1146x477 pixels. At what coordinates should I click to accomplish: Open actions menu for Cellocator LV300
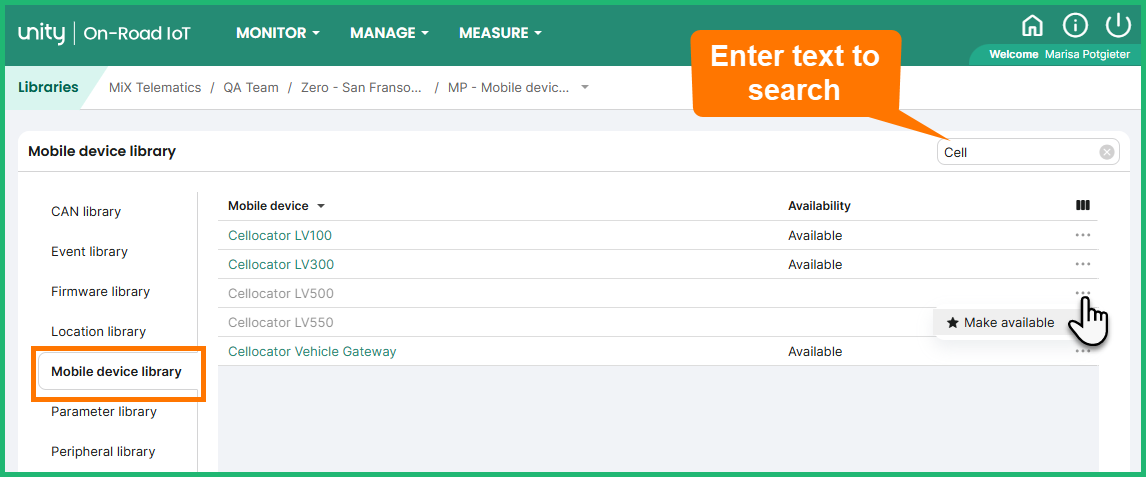click(x=1082, y=264)
